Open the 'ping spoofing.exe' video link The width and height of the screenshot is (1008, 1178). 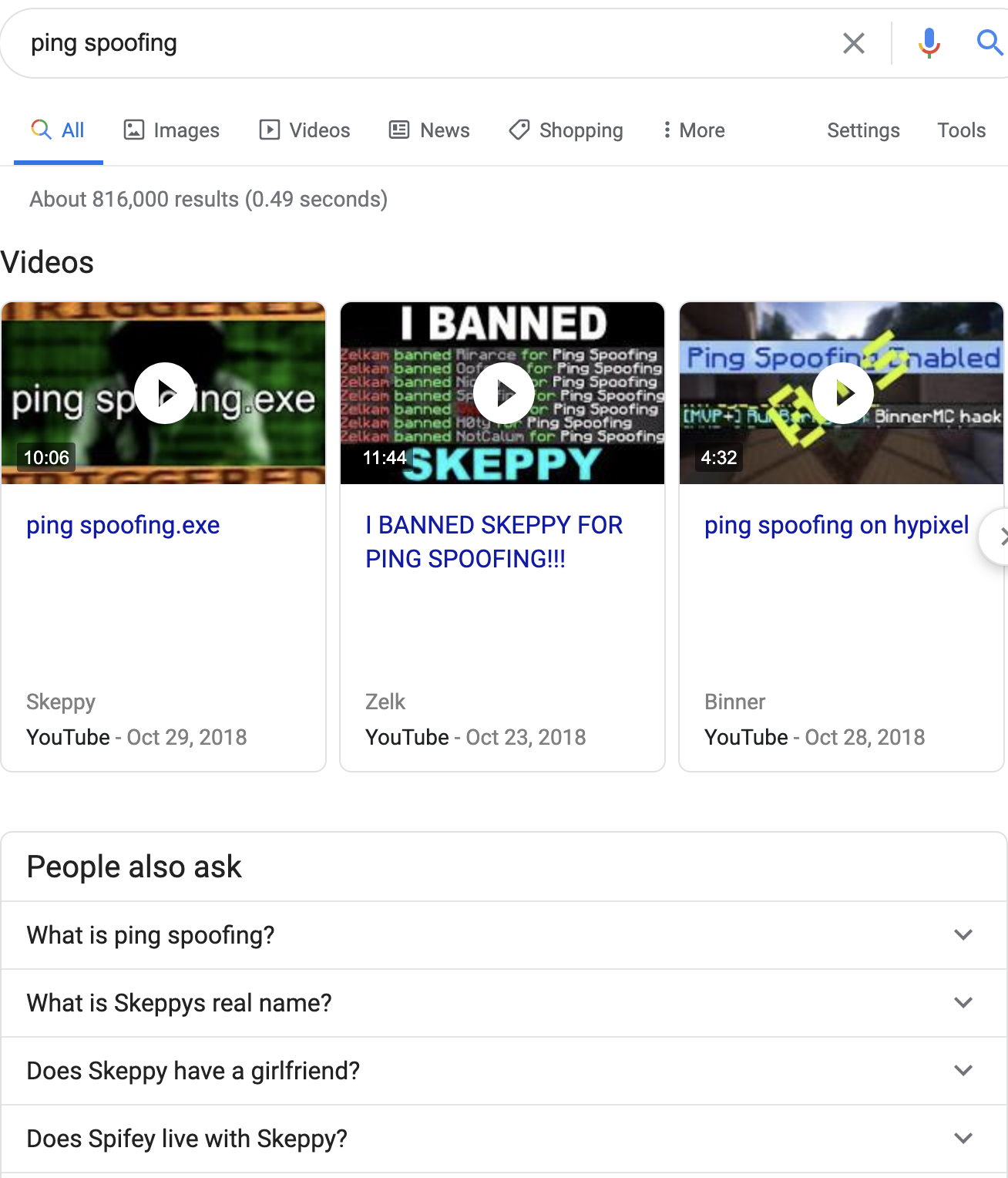(x=123, y=525)
